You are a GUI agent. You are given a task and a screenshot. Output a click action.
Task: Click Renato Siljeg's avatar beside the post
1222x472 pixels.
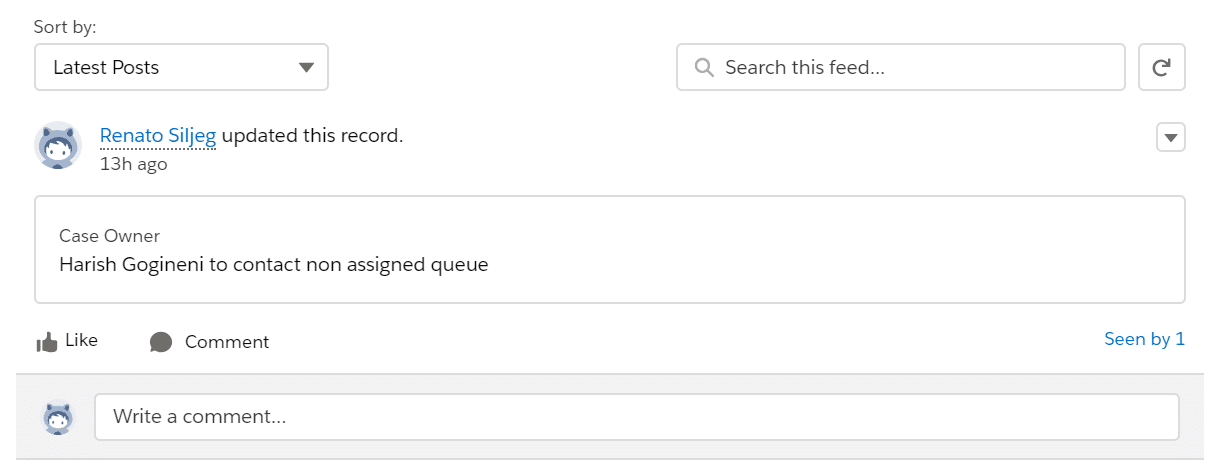[58, 146]
